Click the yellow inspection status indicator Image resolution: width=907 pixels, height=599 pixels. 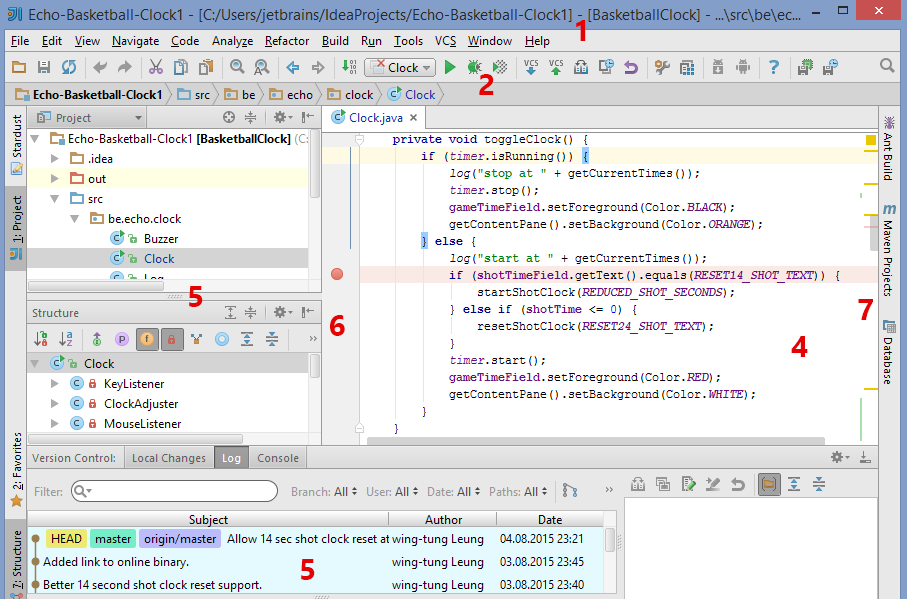(x=871, y=139)
